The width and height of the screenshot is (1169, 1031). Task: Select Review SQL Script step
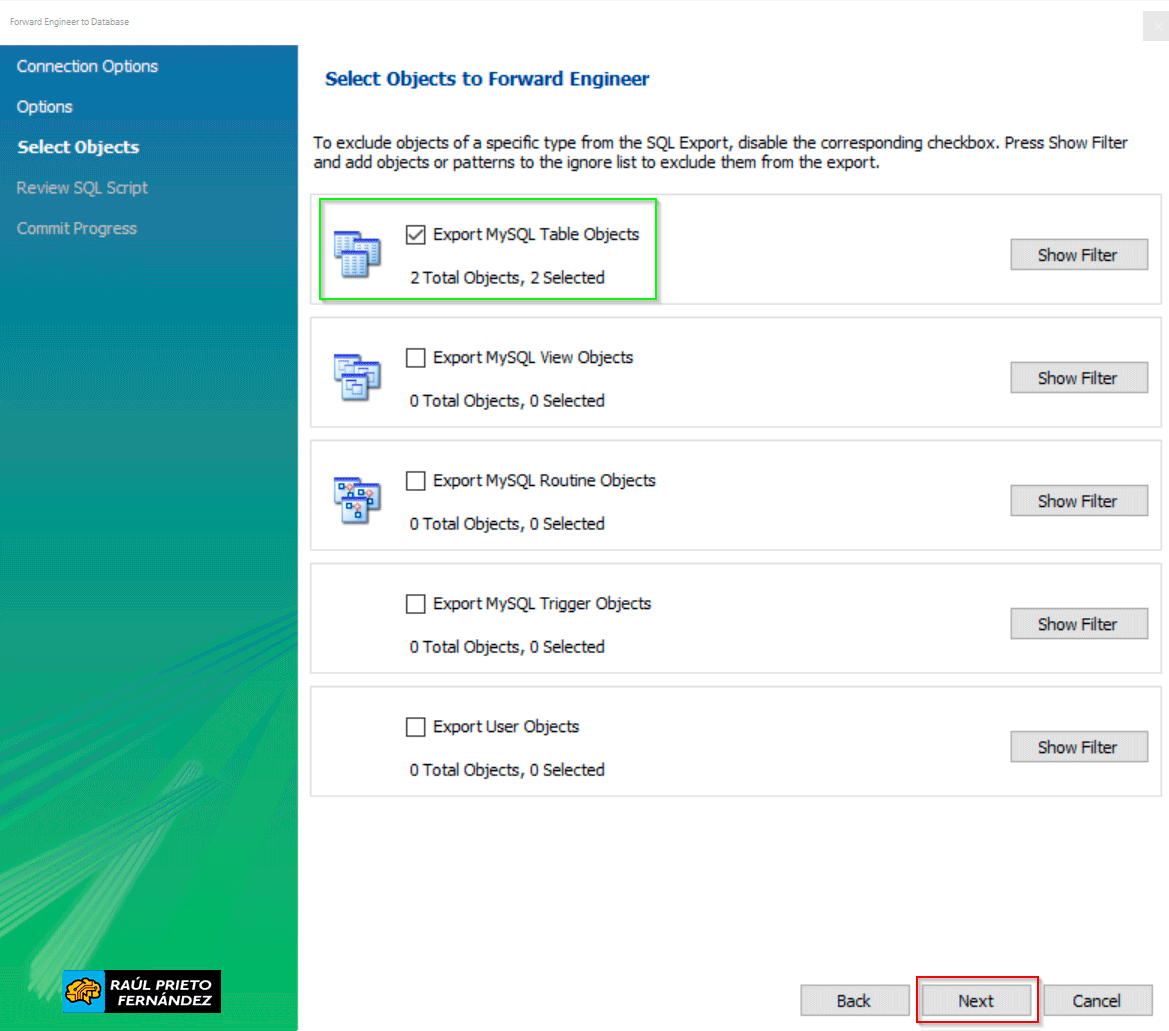click(82, 188)
